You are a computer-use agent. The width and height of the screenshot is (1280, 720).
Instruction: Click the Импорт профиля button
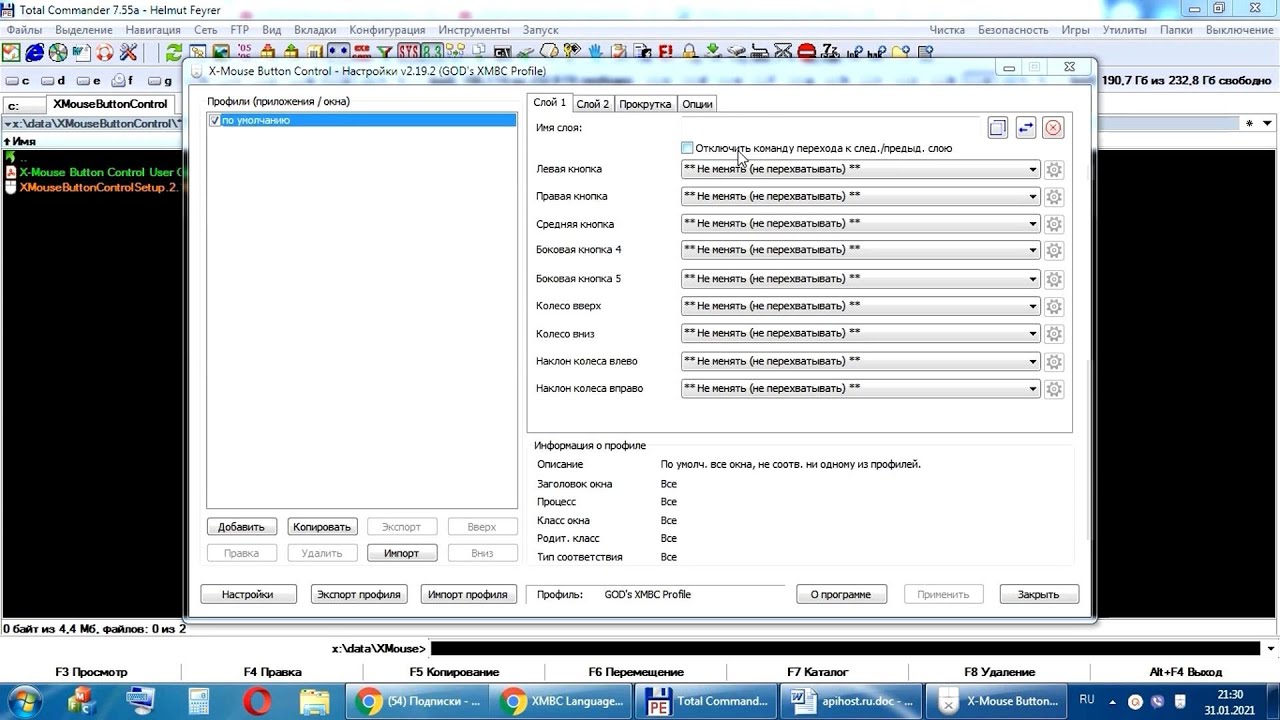(468, 594)
